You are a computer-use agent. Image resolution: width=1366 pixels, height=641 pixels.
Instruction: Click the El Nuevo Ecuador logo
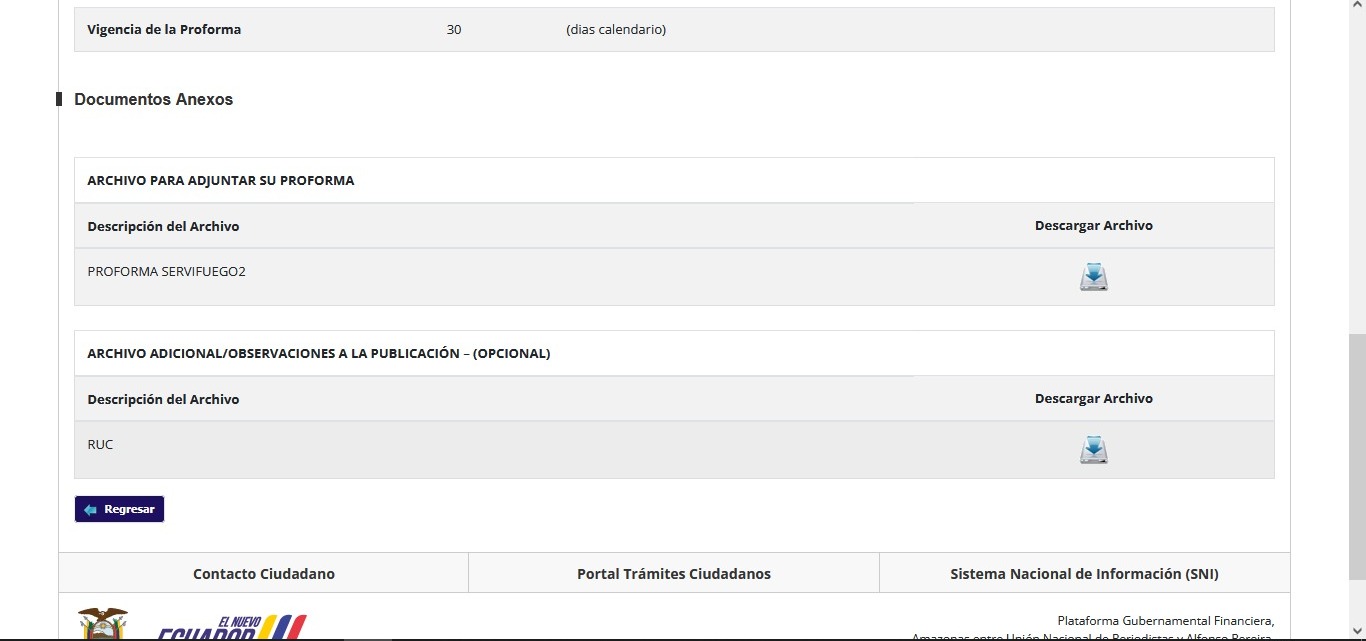(232, 628)
